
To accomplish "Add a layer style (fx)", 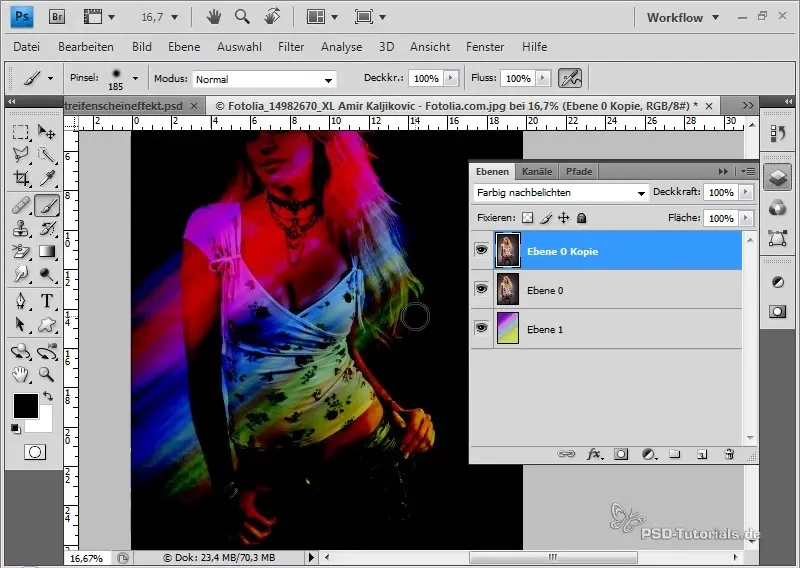I will point(594,454).
